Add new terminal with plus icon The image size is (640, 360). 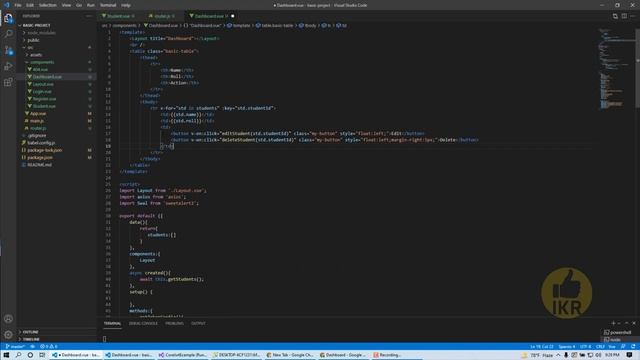point(613,323)
